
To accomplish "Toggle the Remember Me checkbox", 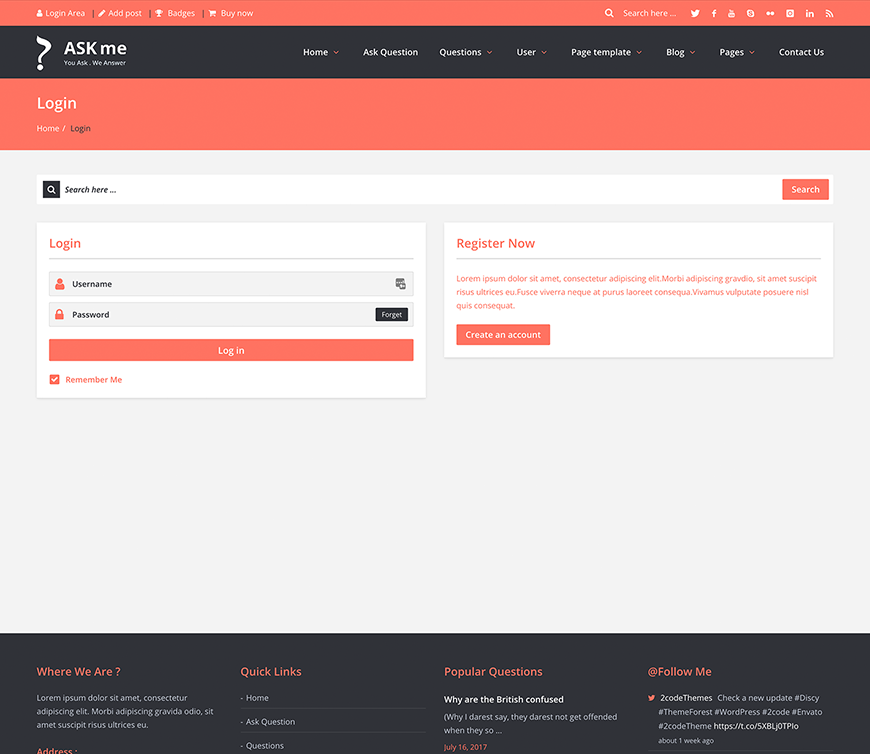I will 54,379.
